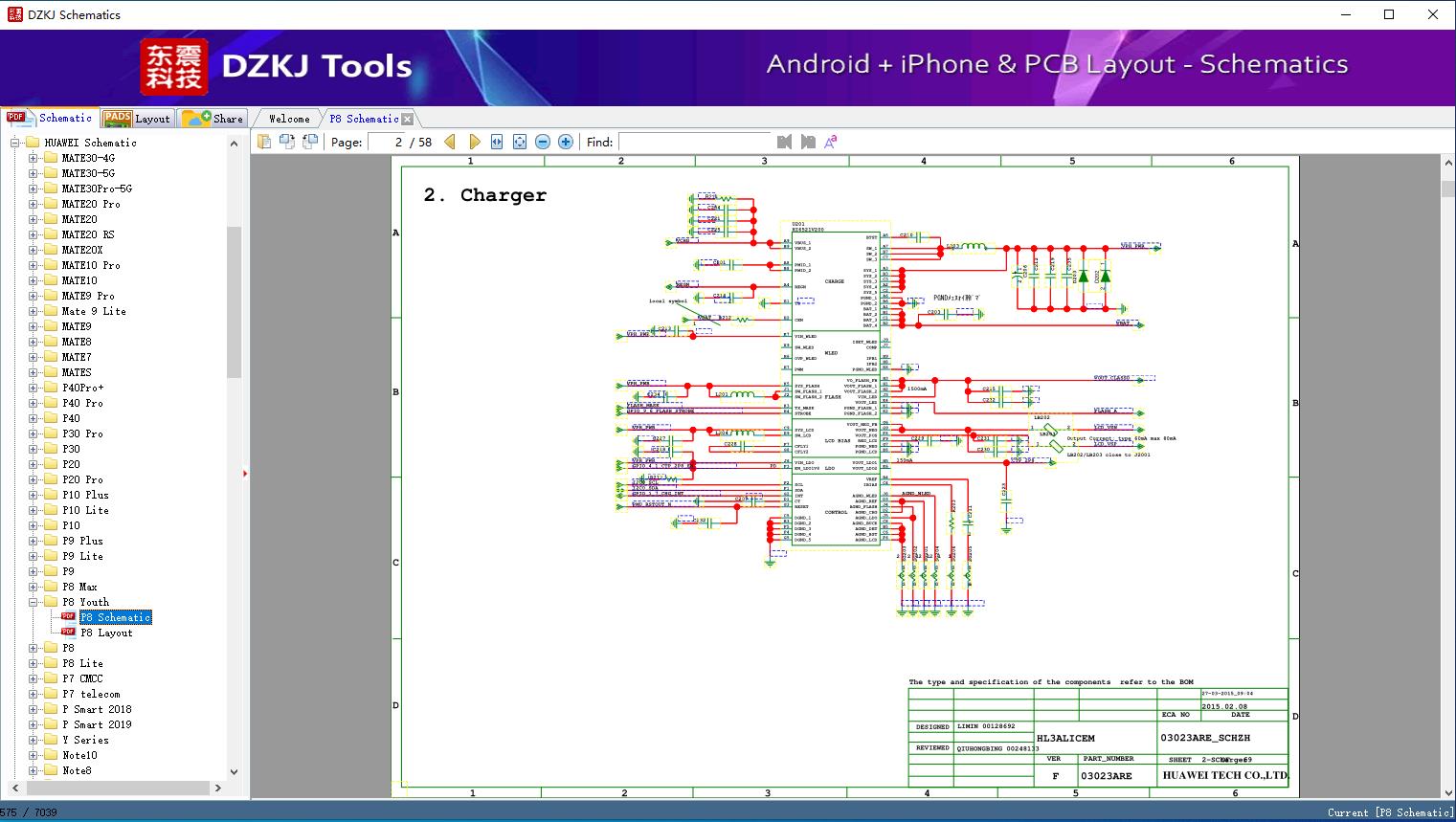This screenshot has height=822, width=1456.
Task: Switch to the PADS Layout tab
Action: tap(137, 119)
